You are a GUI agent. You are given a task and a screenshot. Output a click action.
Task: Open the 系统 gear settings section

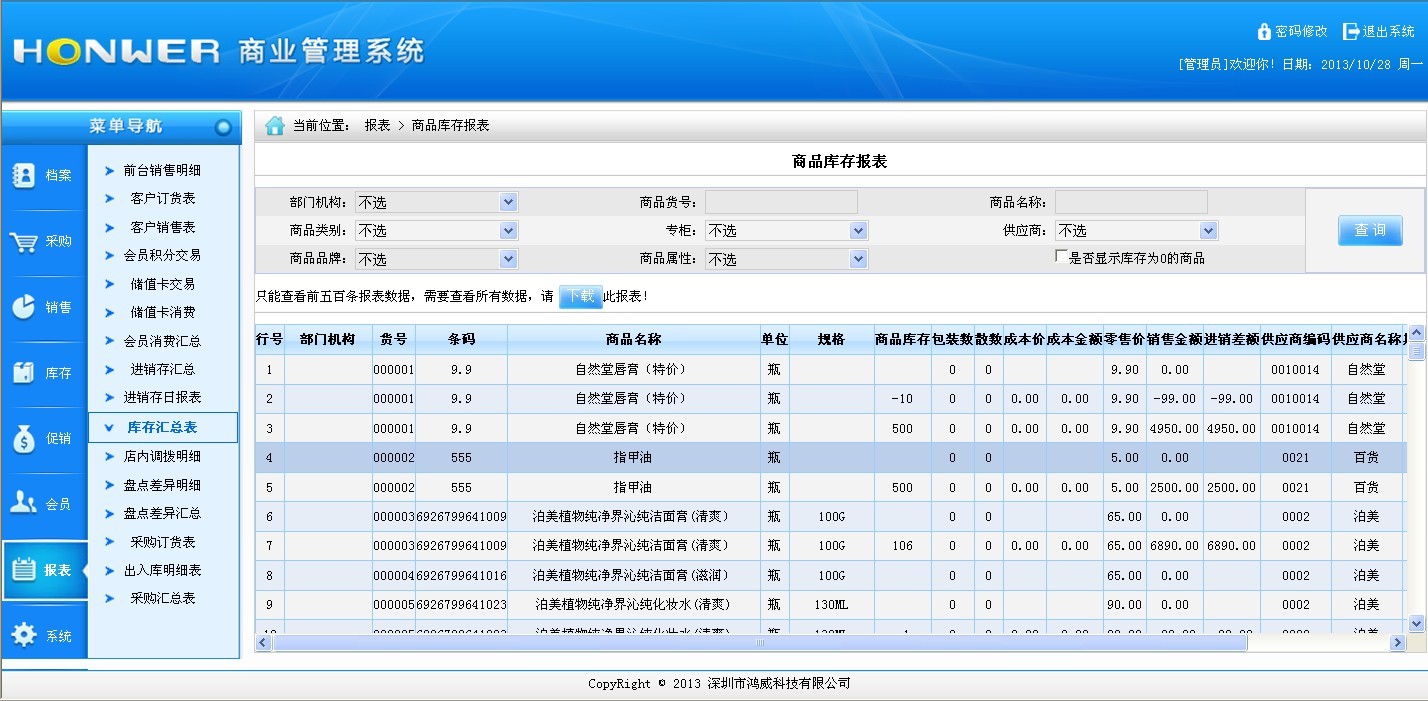pos(43,636)
